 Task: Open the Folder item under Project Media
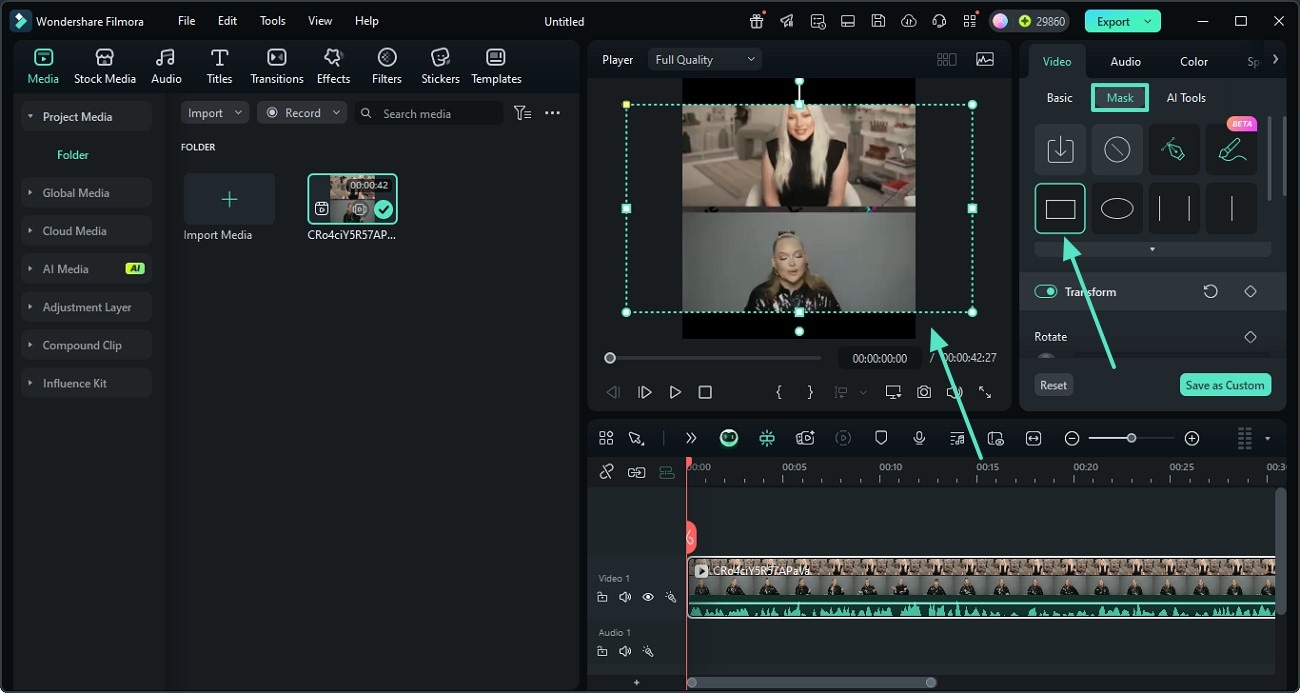tap(73, 155)
